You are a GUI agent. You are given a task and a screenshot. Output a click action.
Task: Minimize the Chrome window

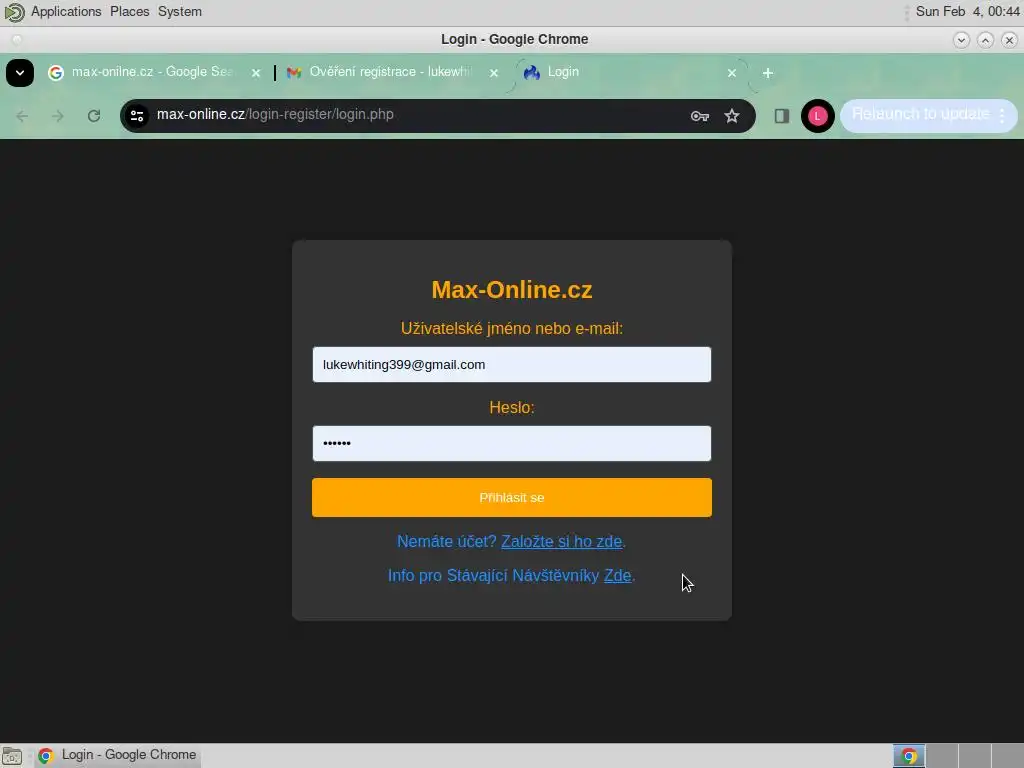click(961, 40)
